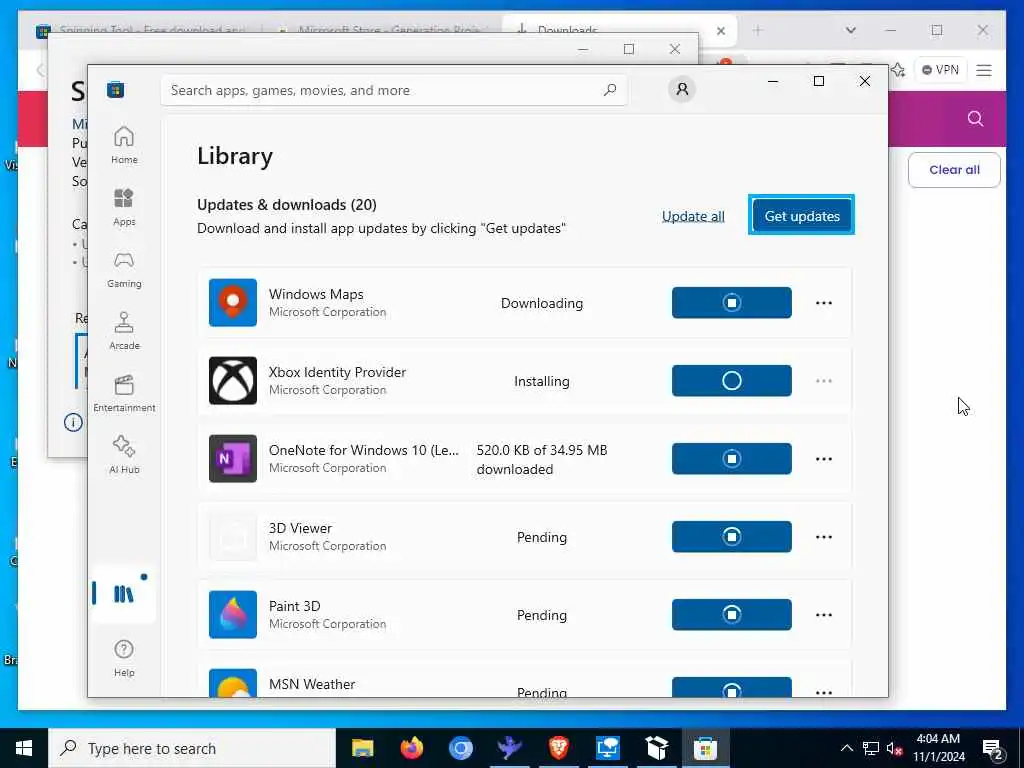1024x768 pixels.
Task: Click the OneNote app icon
Action: pyautogui.click(x=232, y=458)
